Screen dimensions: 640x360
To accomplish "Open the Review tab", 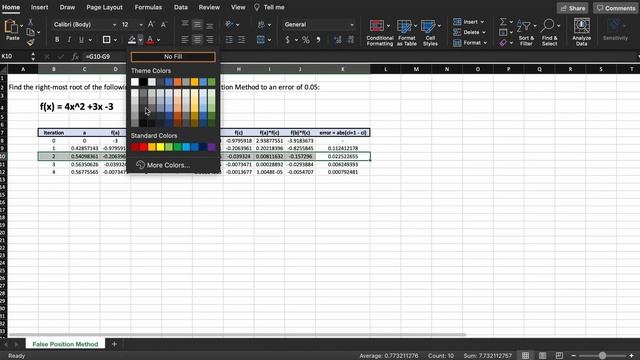I will point(209,7).
